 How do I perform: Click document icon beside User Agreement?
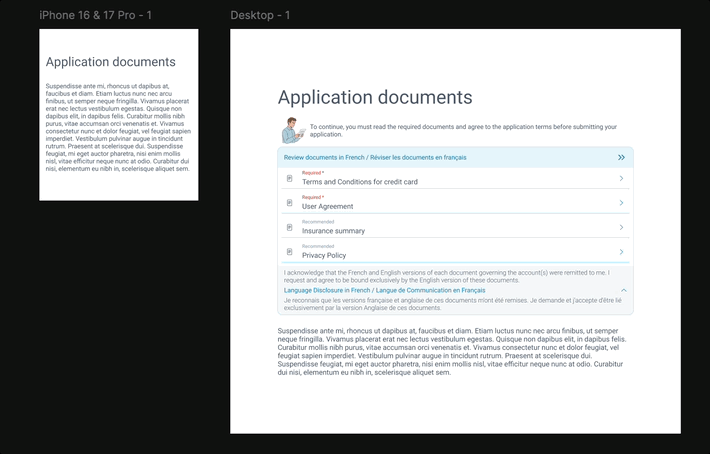[289, 203]
